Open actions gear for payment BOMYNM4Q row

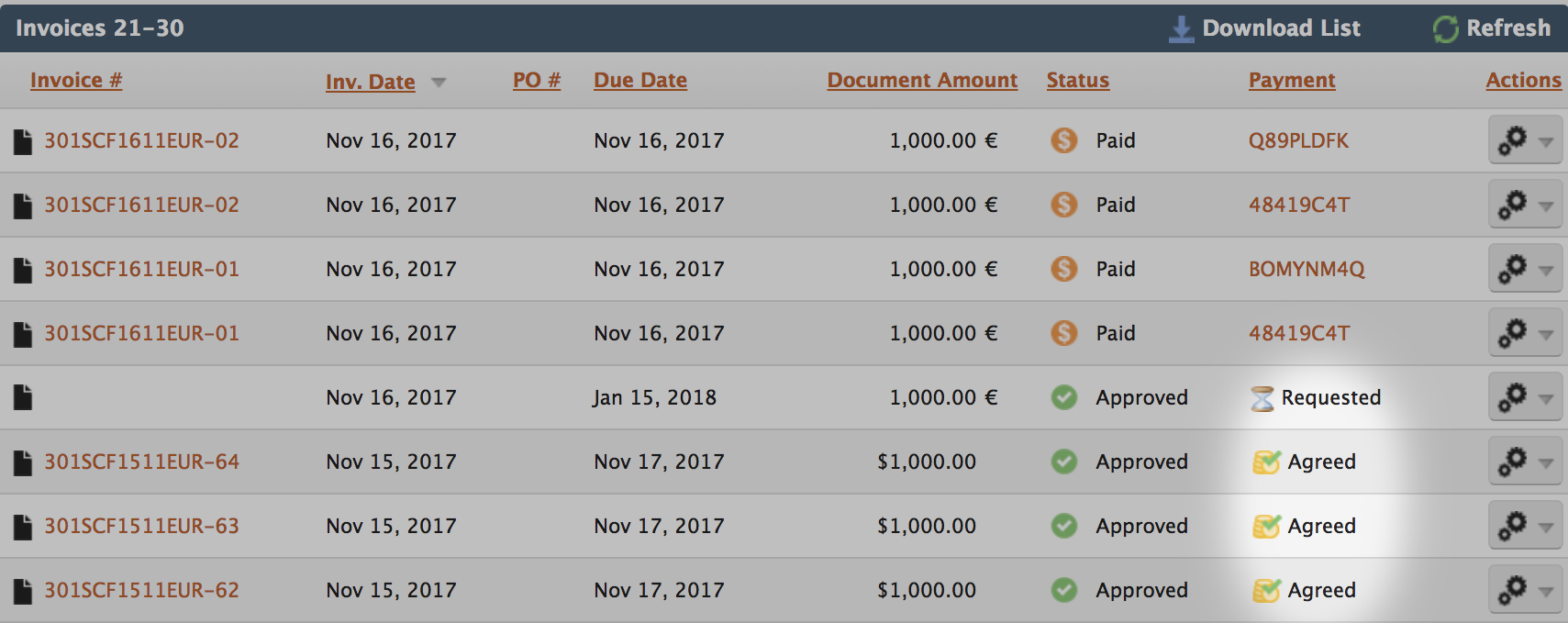[x=1512, y=269]
